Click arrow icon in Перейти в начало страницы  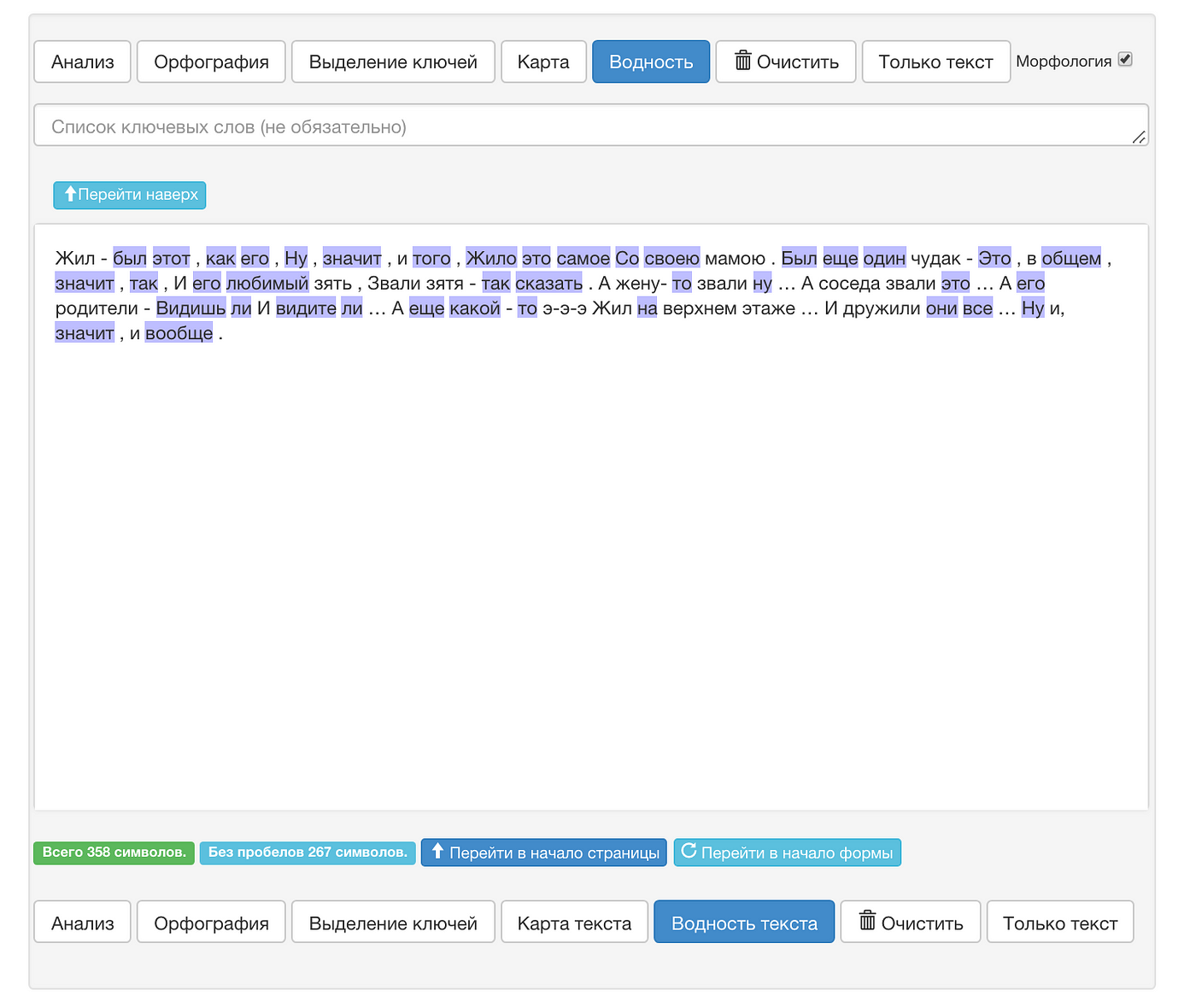point(438,851)
